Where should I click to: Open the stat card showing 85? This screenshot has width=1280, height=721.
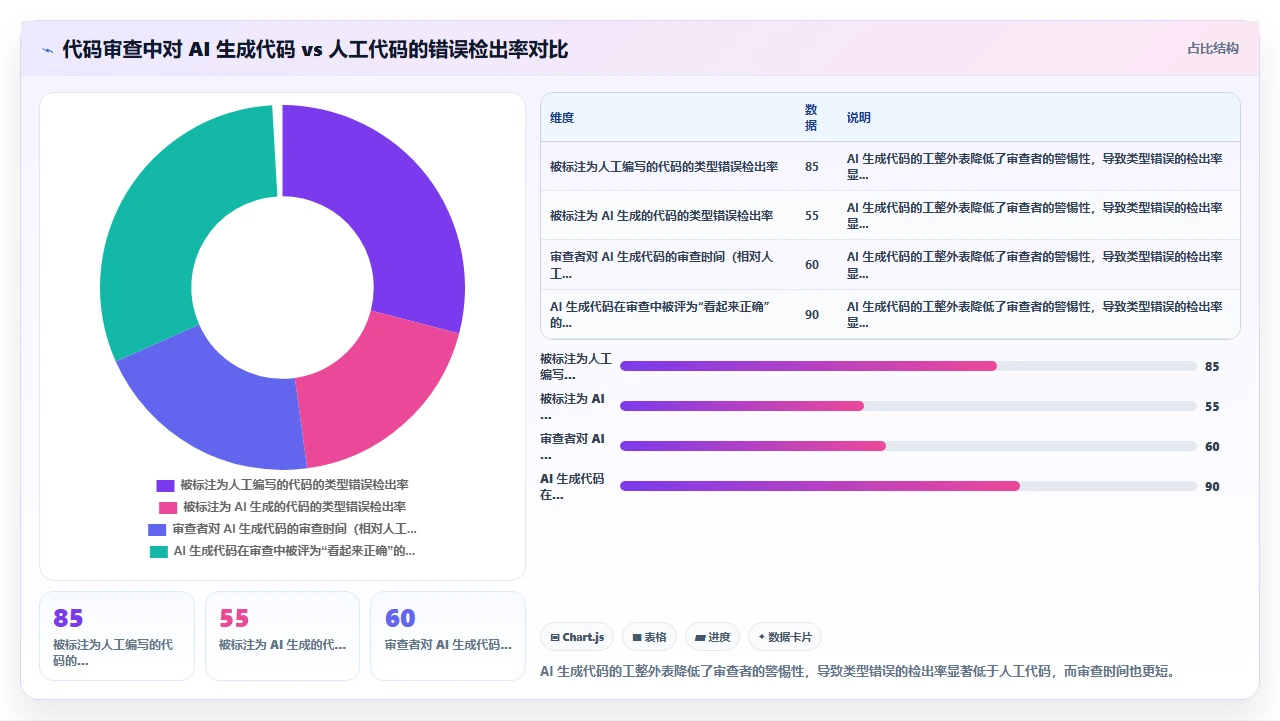click(117, 636)
